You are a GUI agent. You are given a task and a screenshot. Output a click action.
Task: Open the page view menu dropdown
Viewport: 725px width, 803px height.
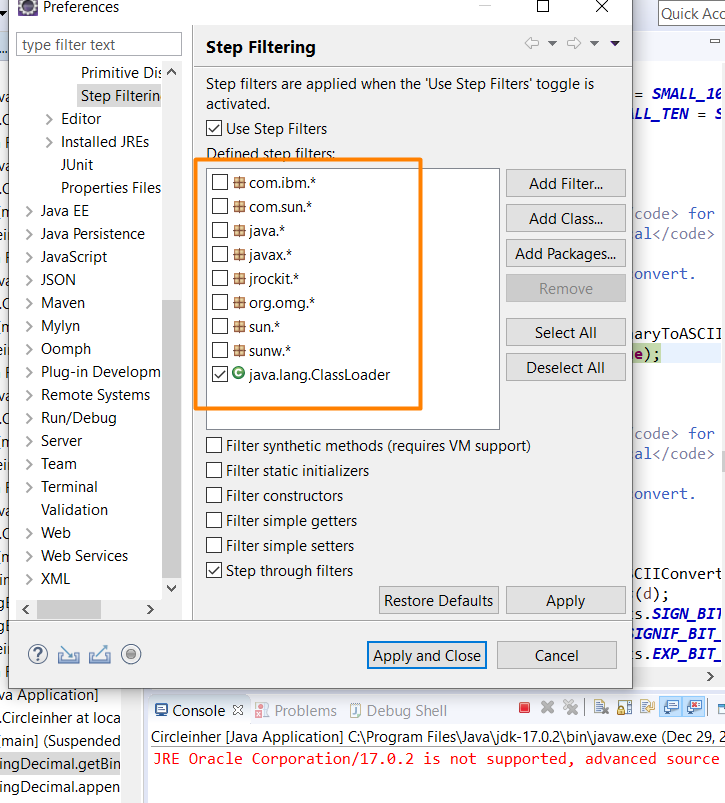pos(615,44)
